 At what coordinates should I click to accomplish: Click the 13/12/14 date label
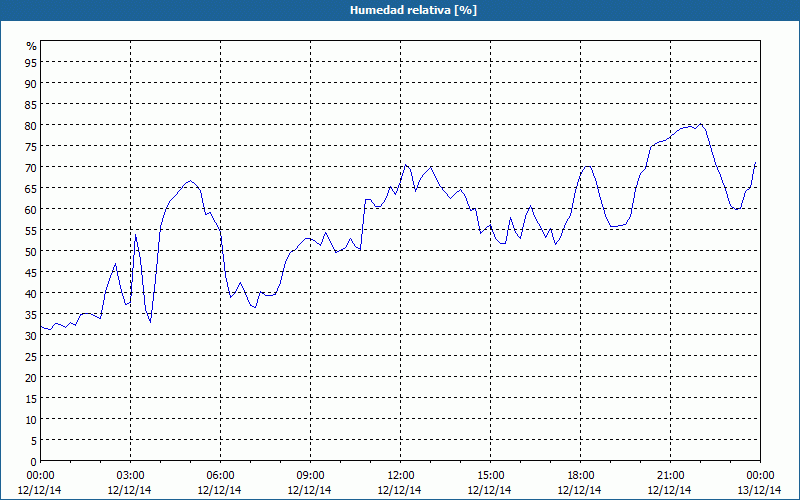click(x=760, y=490)
